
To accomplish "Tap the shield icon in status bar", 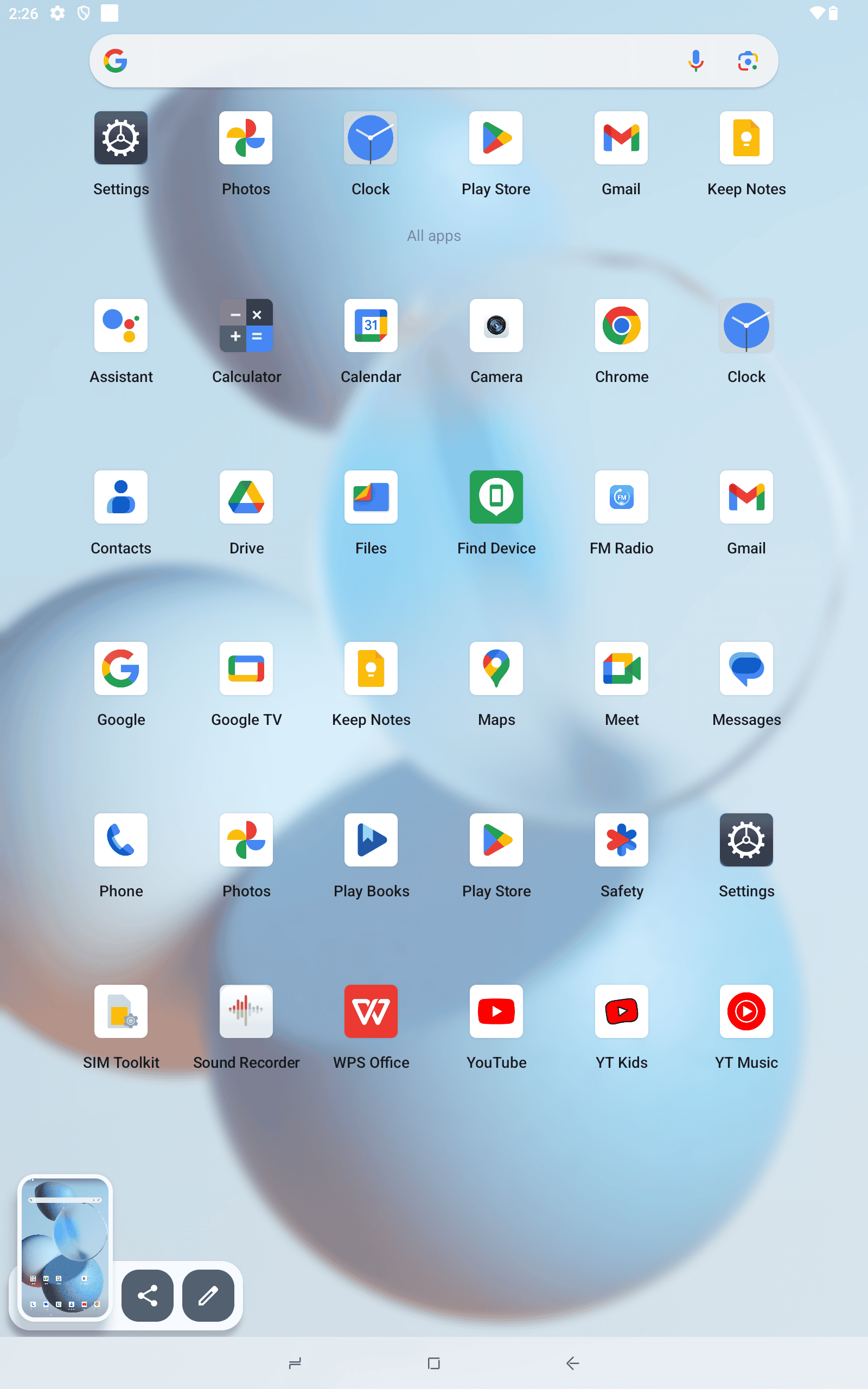I will point(83,12).
